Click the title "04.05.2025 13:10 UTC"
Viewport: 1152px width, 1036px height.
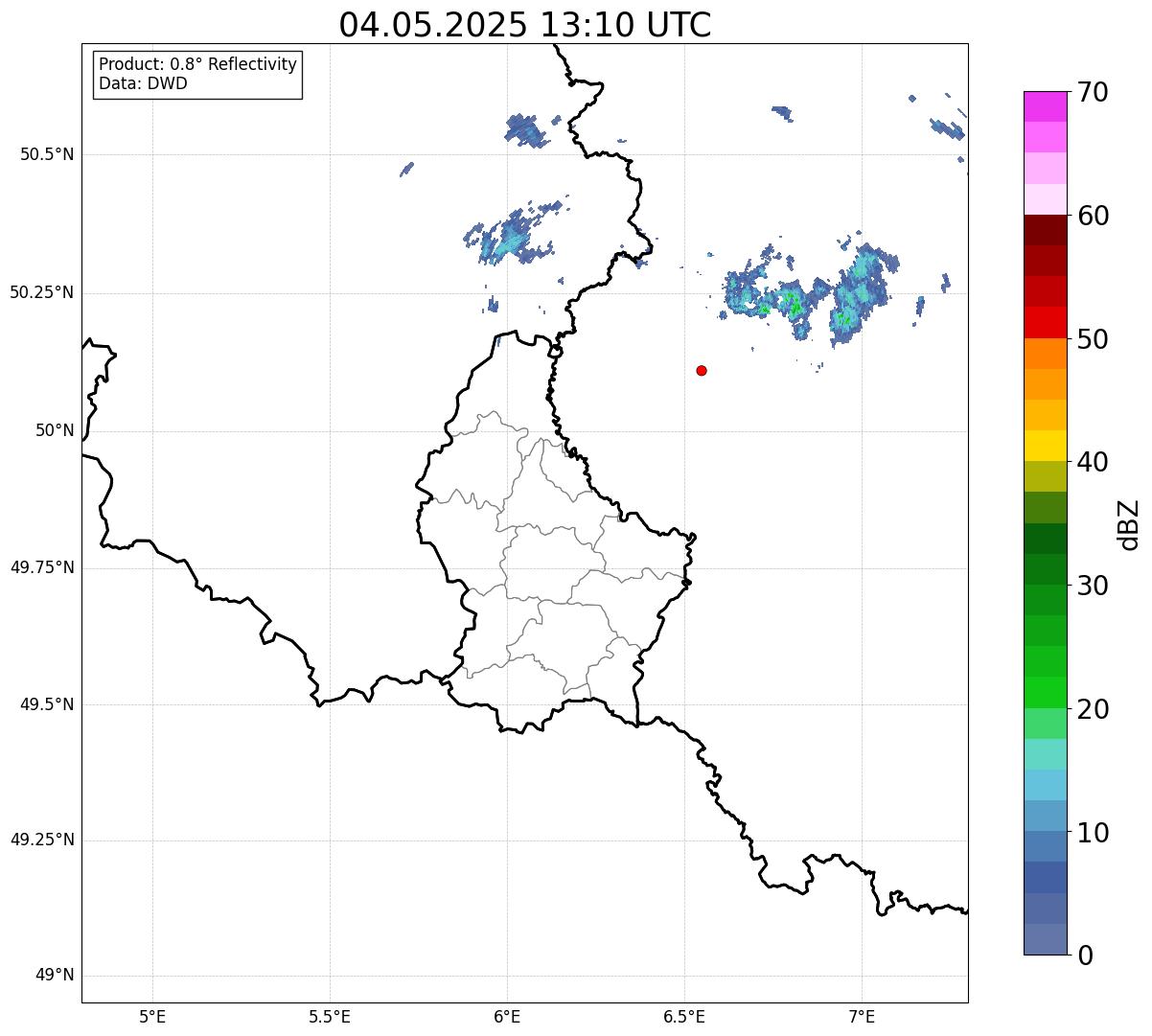click(x=525, y=25)
